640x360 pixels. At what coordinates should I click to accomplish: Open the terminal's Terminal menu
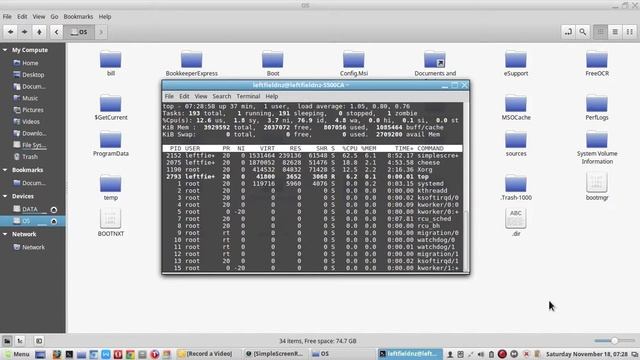(248, 96)
